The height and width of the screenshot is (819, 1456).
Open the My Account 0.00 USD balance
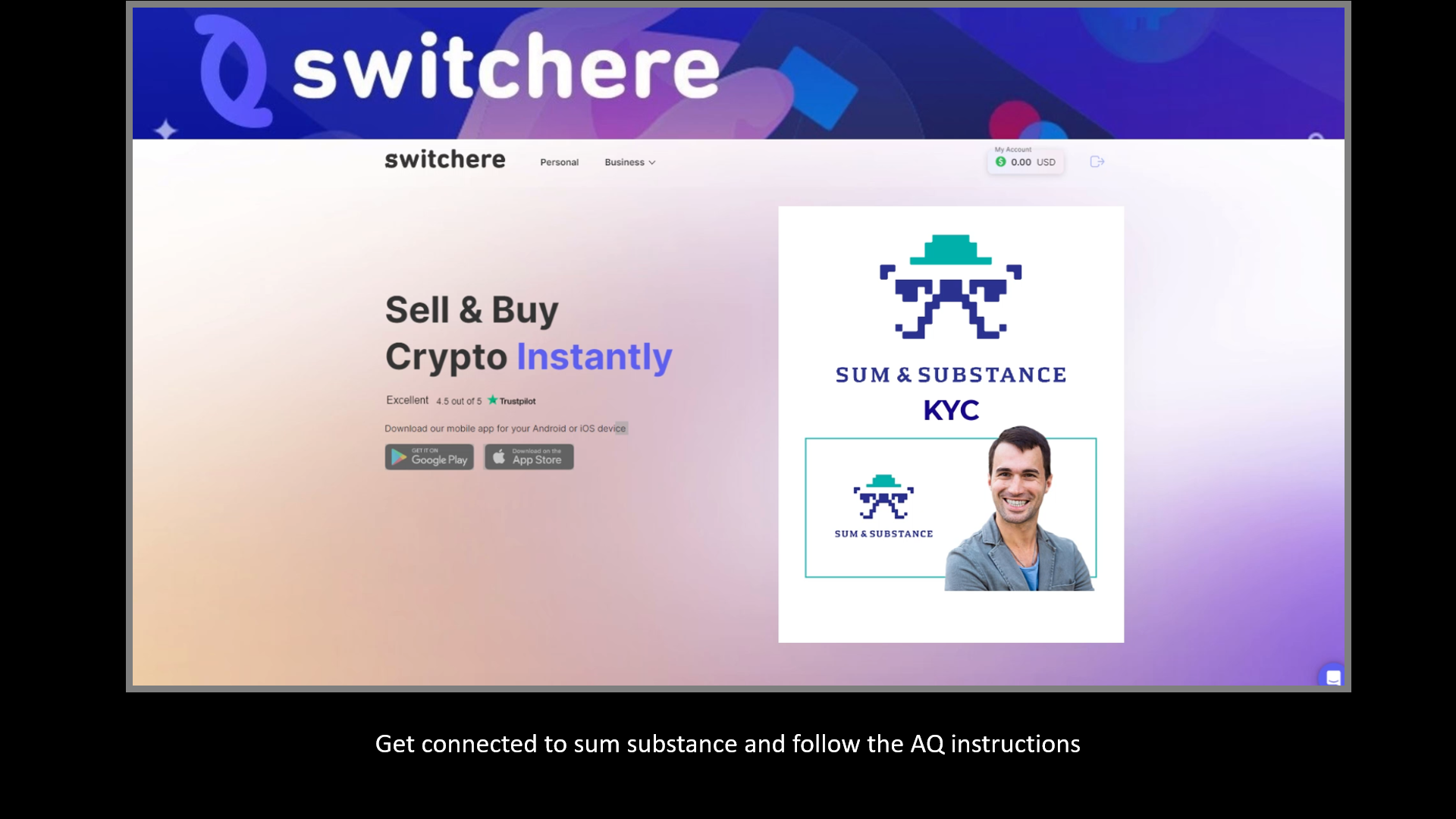click(1025, 161)
